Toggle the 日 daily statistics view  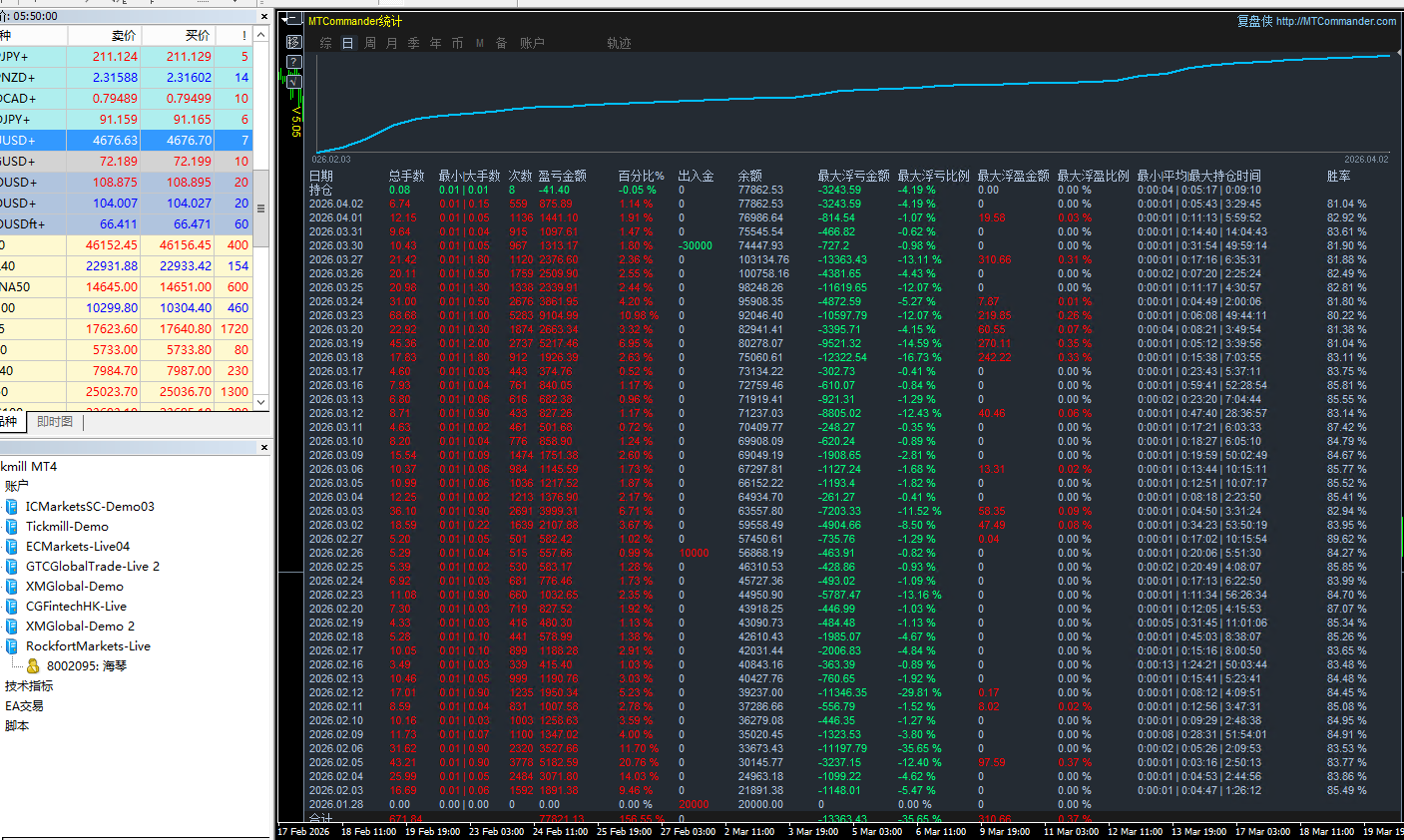(348, 43)
